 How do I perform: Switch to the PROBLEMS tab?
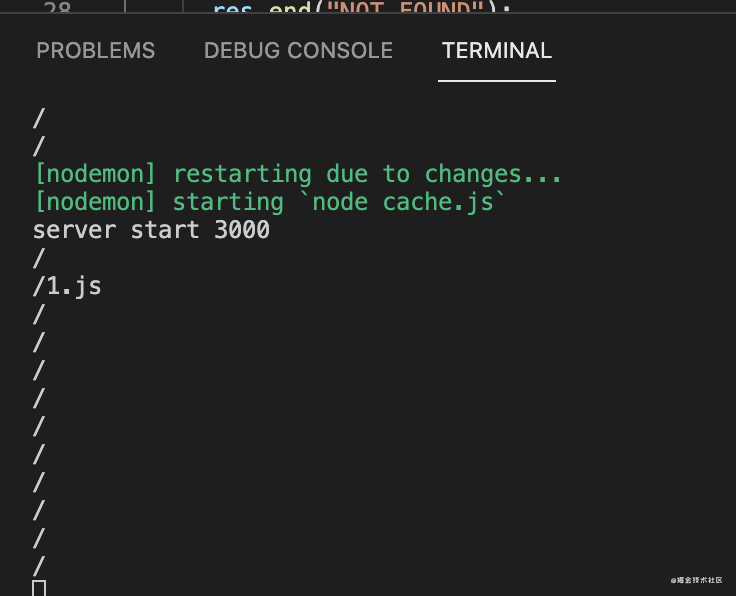tap(96, 51)
